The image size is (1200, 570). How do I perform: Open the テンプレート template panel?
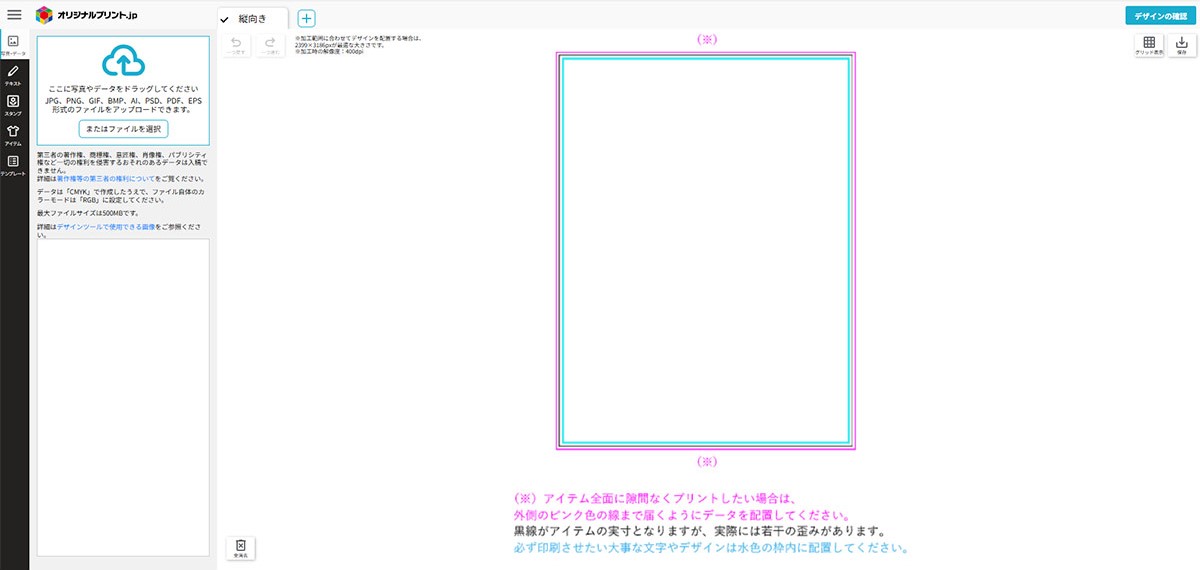point(13,165)
